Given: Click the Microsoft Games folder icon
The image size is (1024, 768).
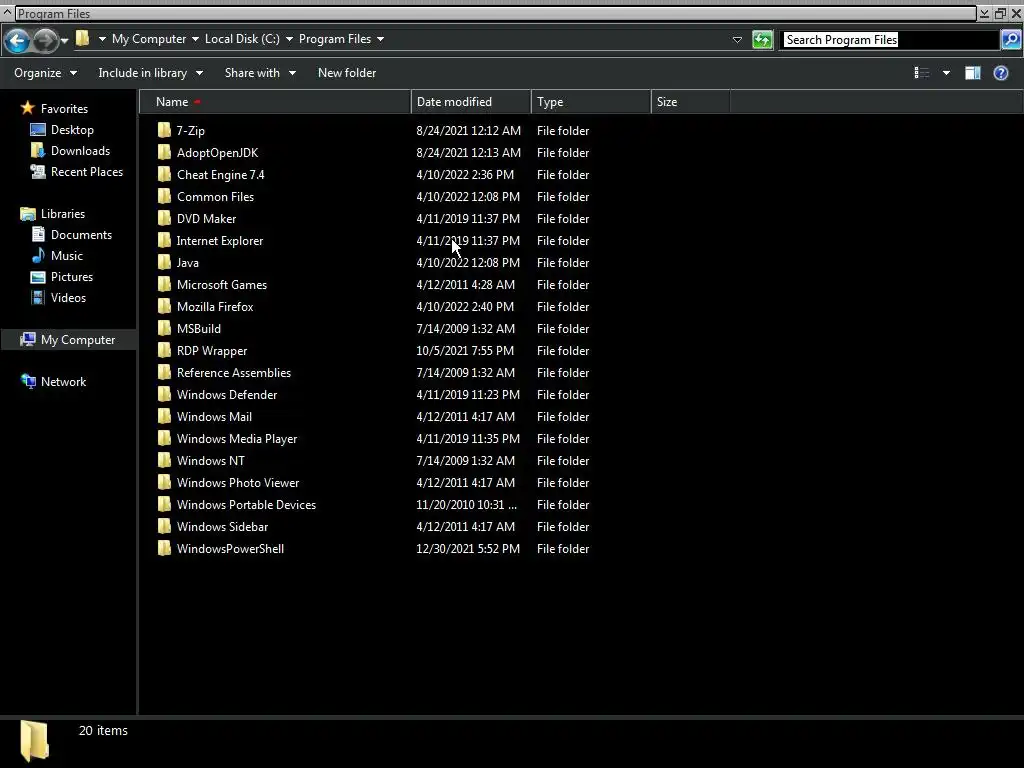Looking at the screenshot, I should pos(165,284).
